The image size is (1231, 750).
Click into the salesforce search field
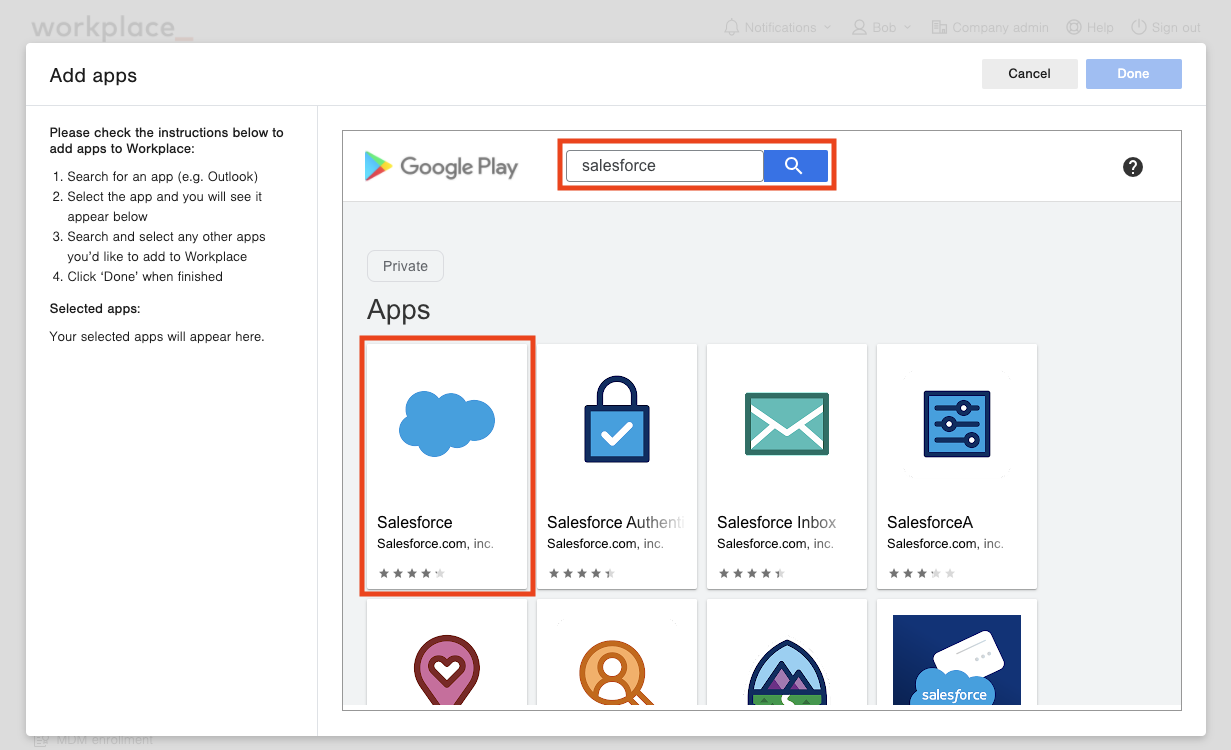pyautogui.click(x=665, y=166)
